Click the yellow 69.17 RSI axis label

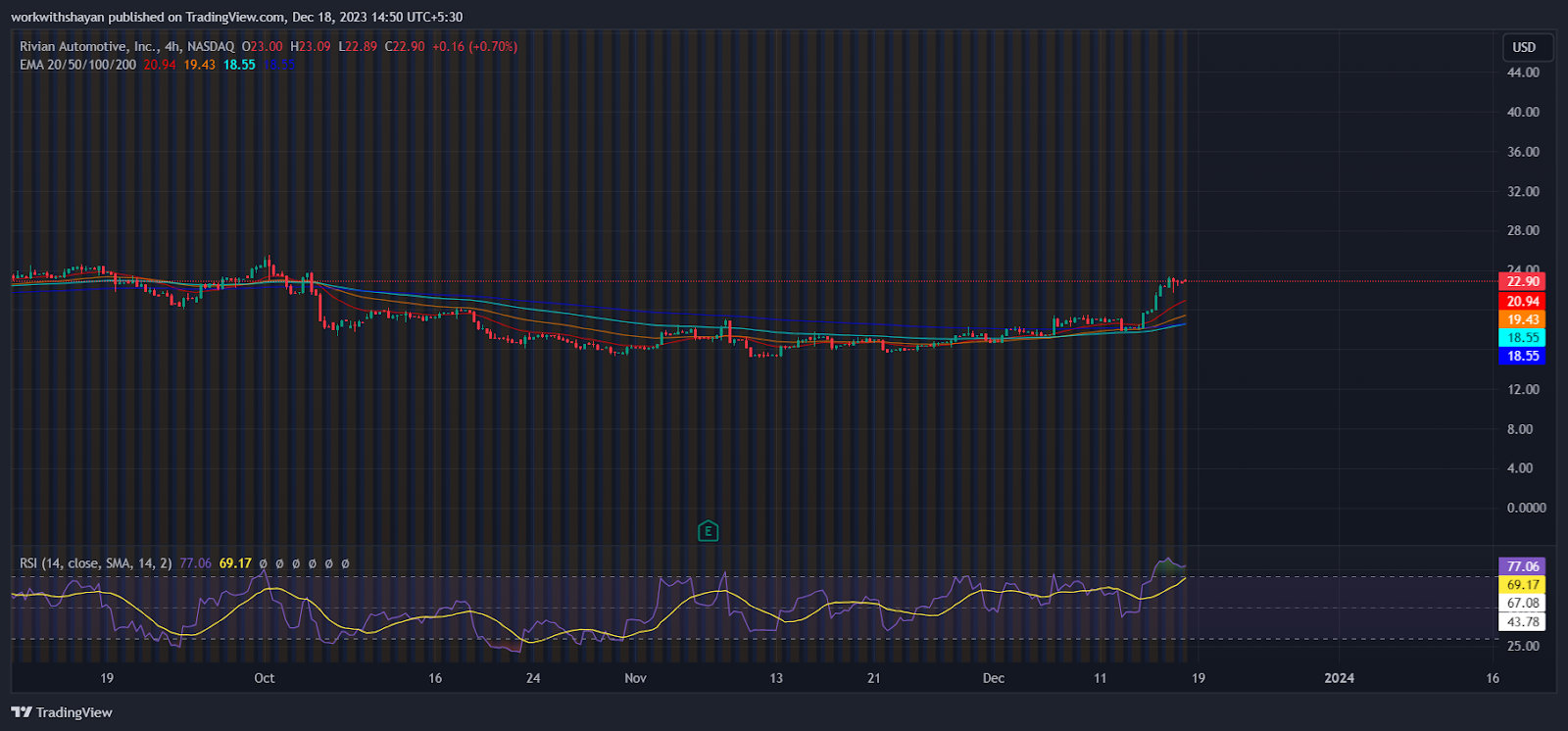[1523, 585]
